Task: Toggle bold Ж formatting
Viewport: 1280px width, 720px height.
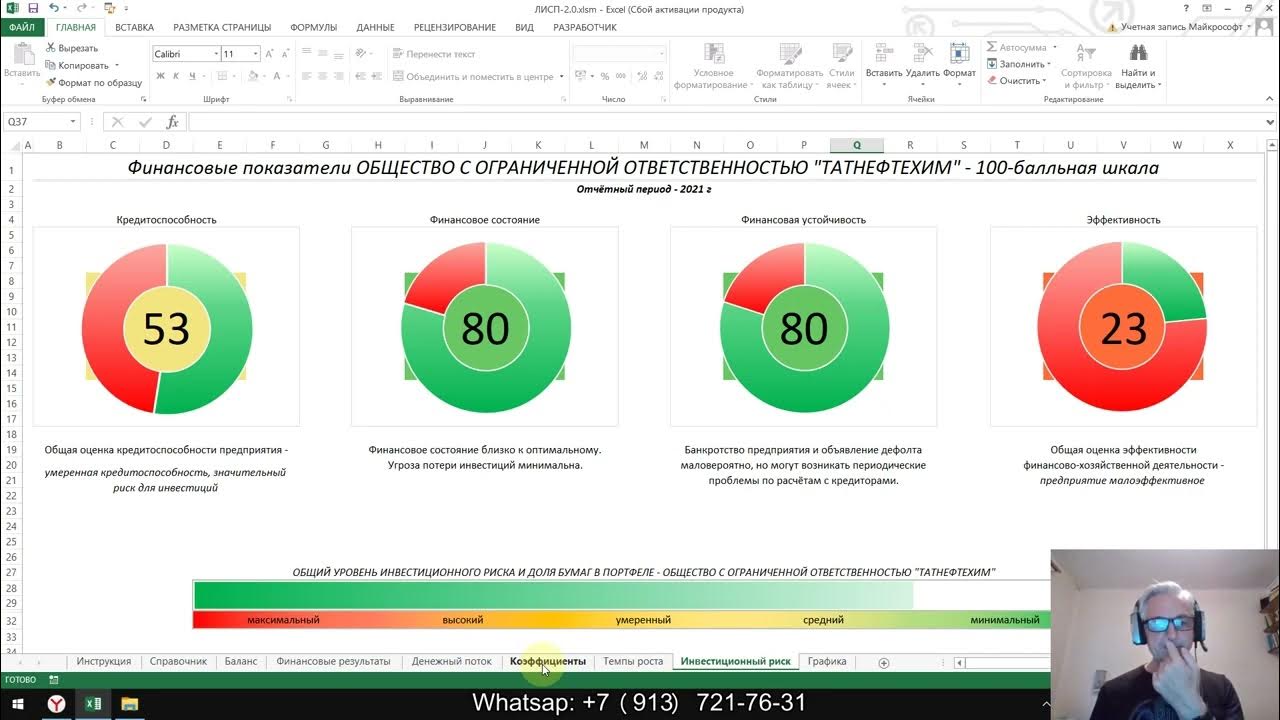Action: click(161, 76)
